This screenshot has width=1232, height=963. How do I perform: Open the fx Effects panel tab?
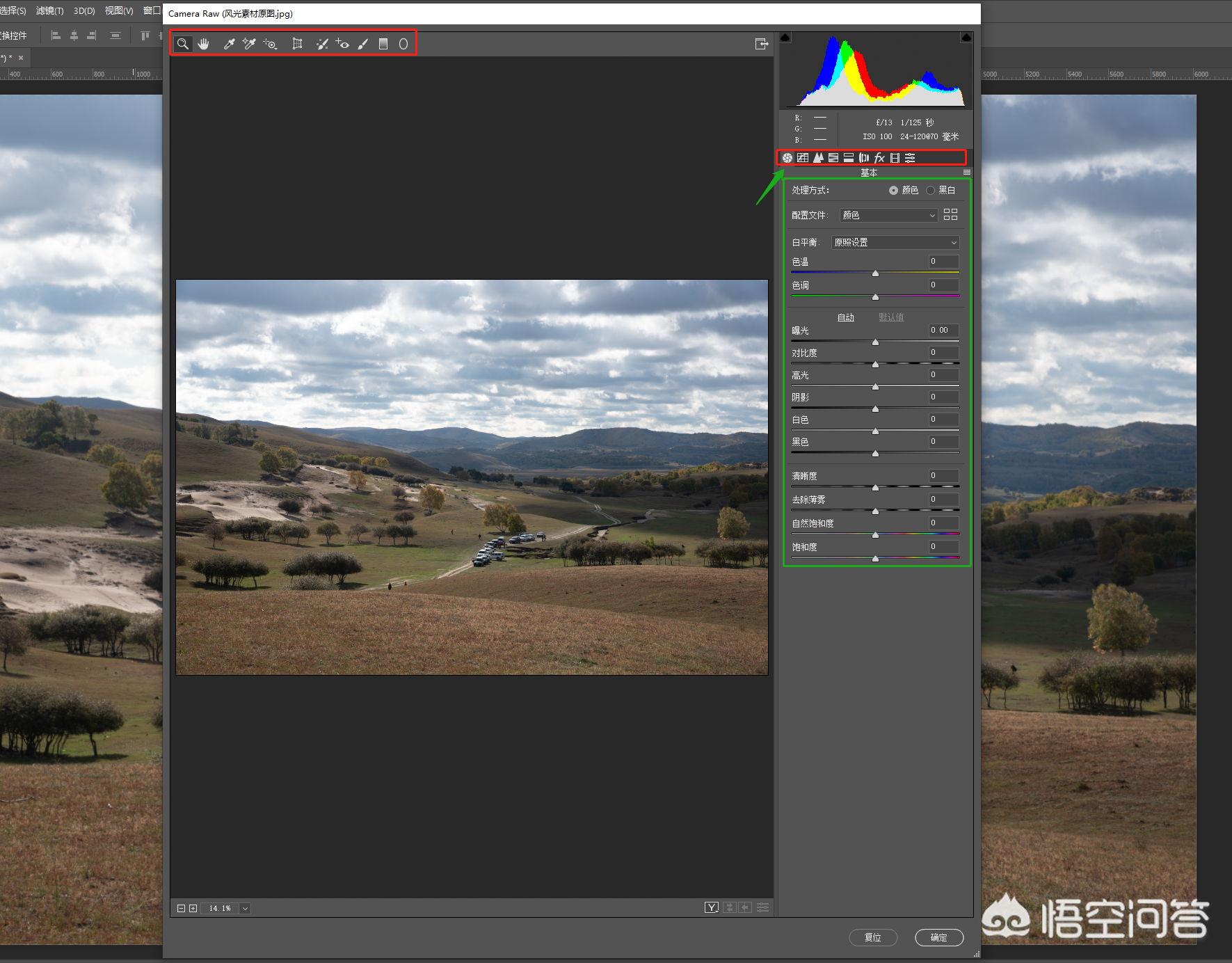(879, 158)
